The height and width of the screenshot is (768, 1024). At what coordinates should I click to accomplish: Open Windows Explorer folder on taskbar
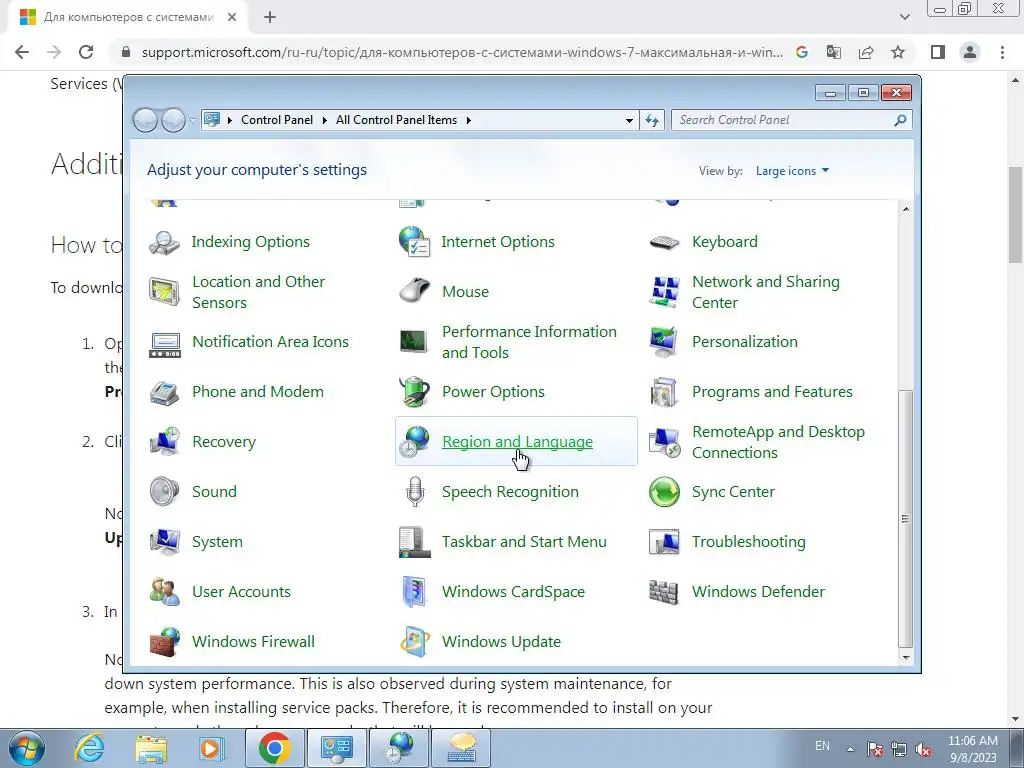click(x=151, y=748)
